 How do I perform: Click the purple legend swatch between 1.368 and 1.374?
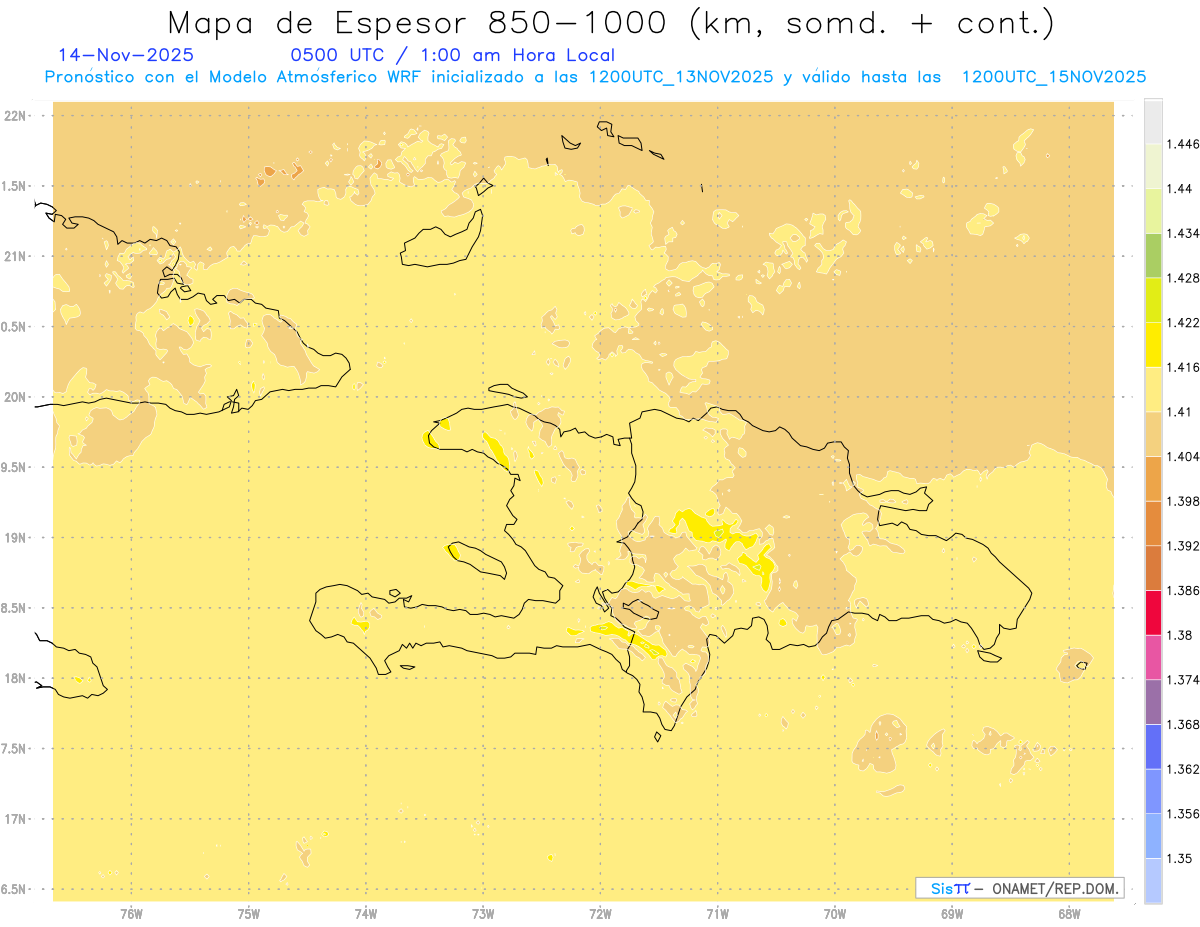(x=1153, y=701)
